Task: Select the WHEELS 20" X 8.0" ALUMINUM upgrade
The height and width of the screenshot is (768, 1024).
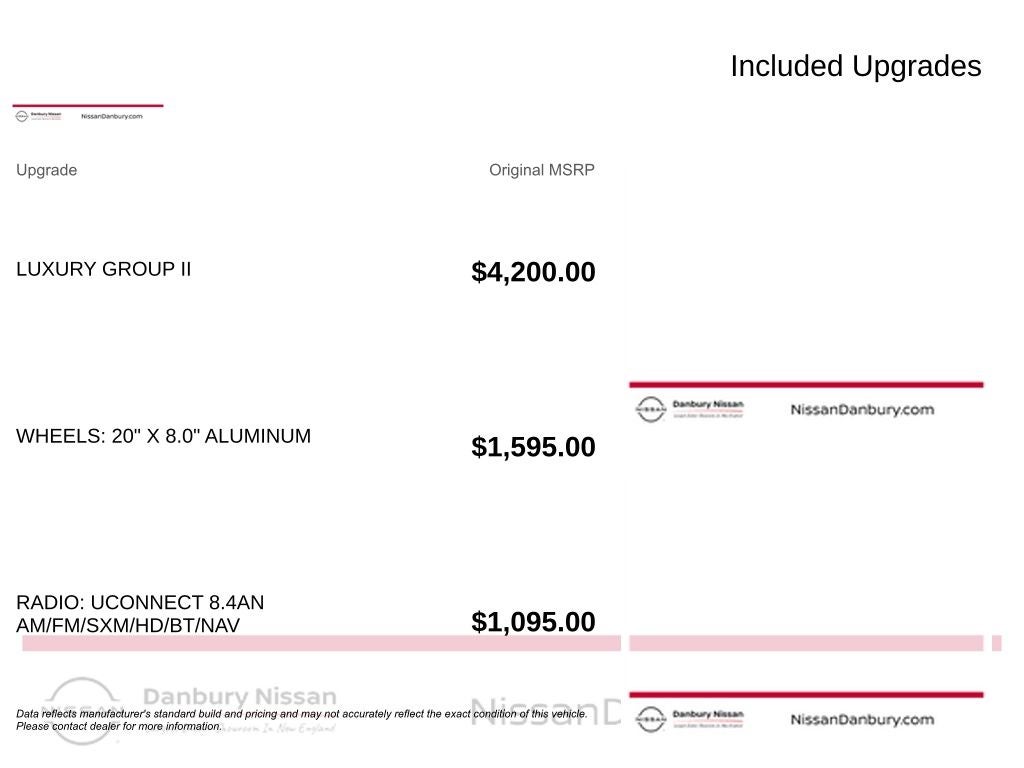Action: pyautogui.click(x=163, y=436)
